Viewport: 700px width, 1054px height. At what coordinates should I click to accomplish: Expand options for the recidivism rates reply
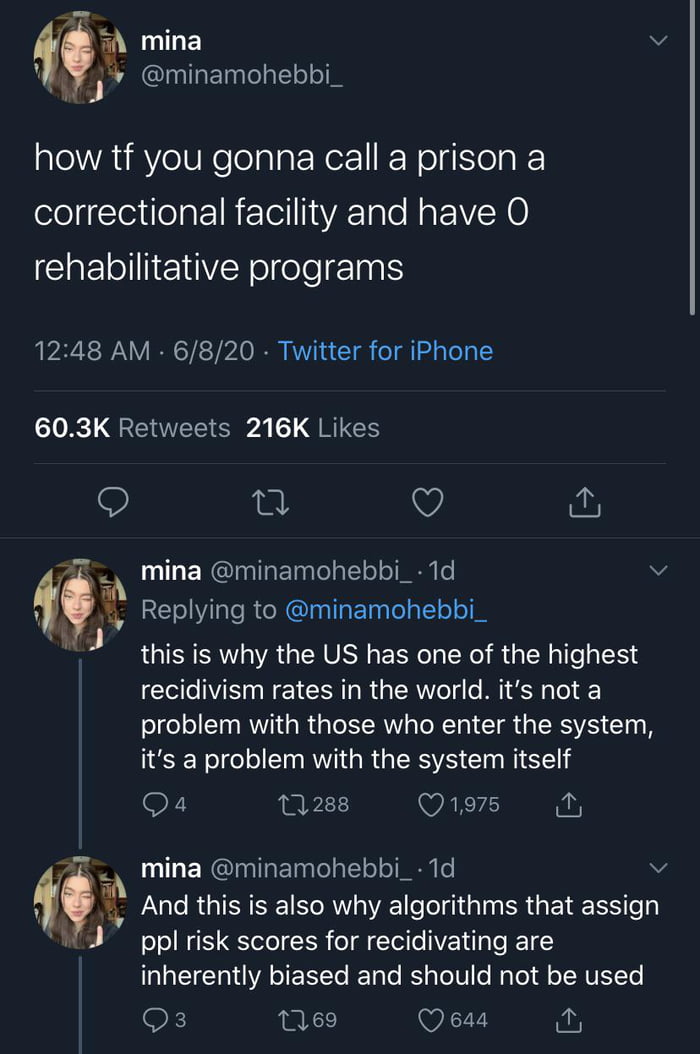click(658, 570)
